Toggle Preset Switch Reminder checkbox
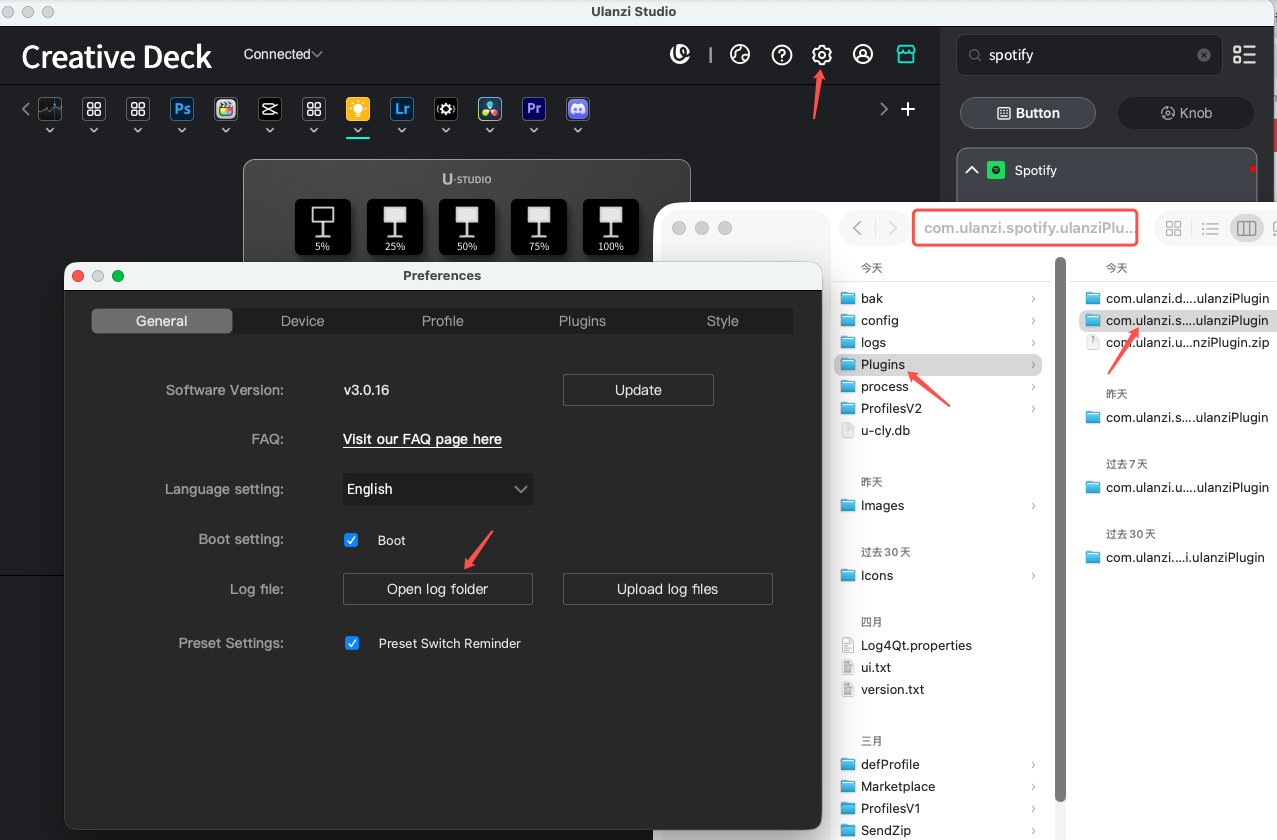The width and height of the screenshot is (1277, 840). (352, 643)
